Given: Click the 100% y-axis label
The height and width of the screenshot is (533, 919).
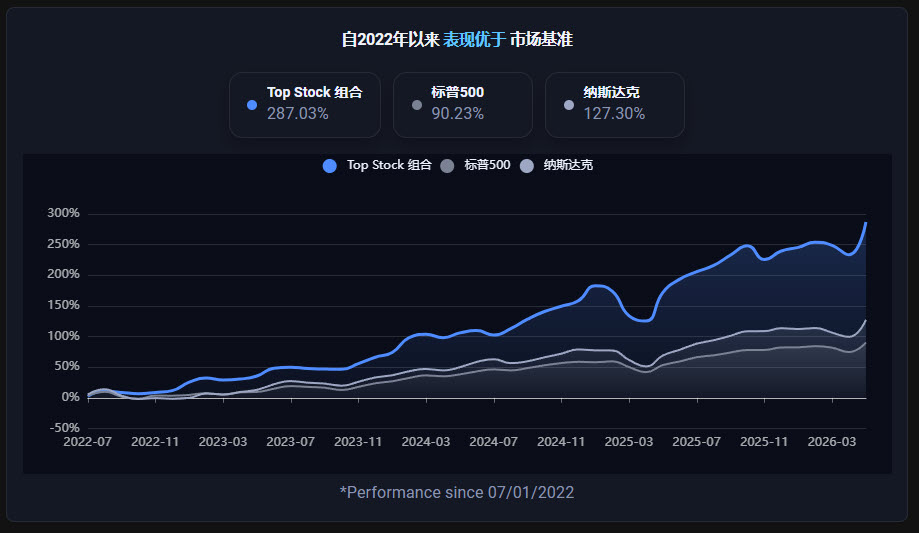Looking at the screenshot, I should click(x=63, y=336).
